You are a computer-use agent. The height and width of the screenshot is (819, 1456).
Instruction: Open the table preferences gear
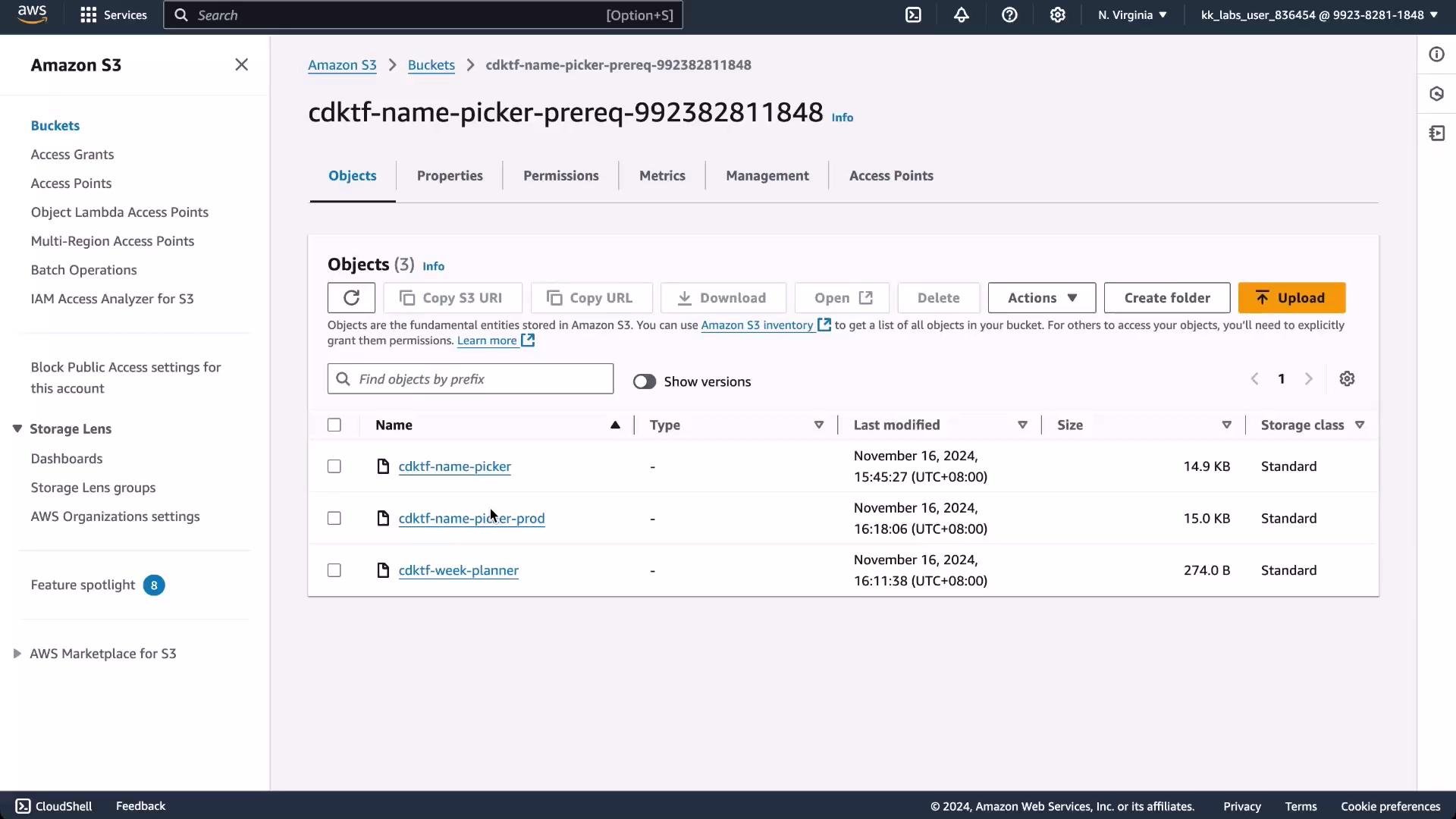[x=1347, y=379]
